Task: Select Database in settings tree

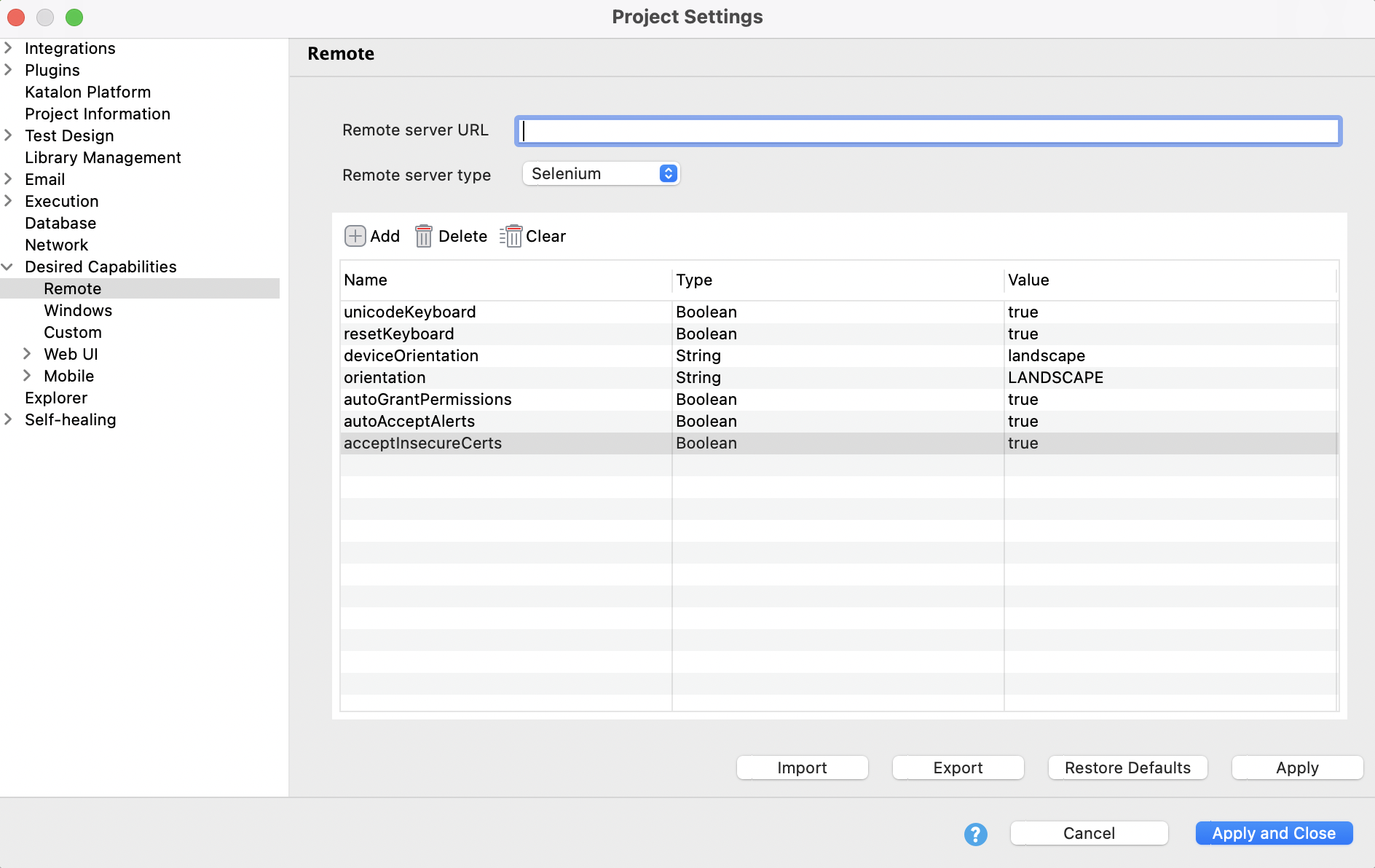Action: (x=60, y=223)
